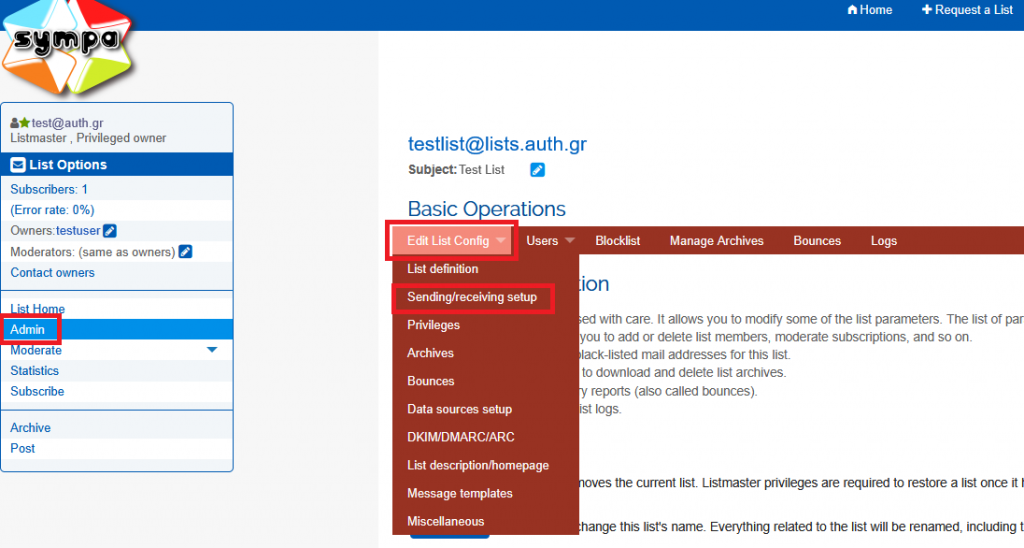The image size is (1024, 548).
Task: Click edit icon next to Moderators
Action: coord(185,251)
